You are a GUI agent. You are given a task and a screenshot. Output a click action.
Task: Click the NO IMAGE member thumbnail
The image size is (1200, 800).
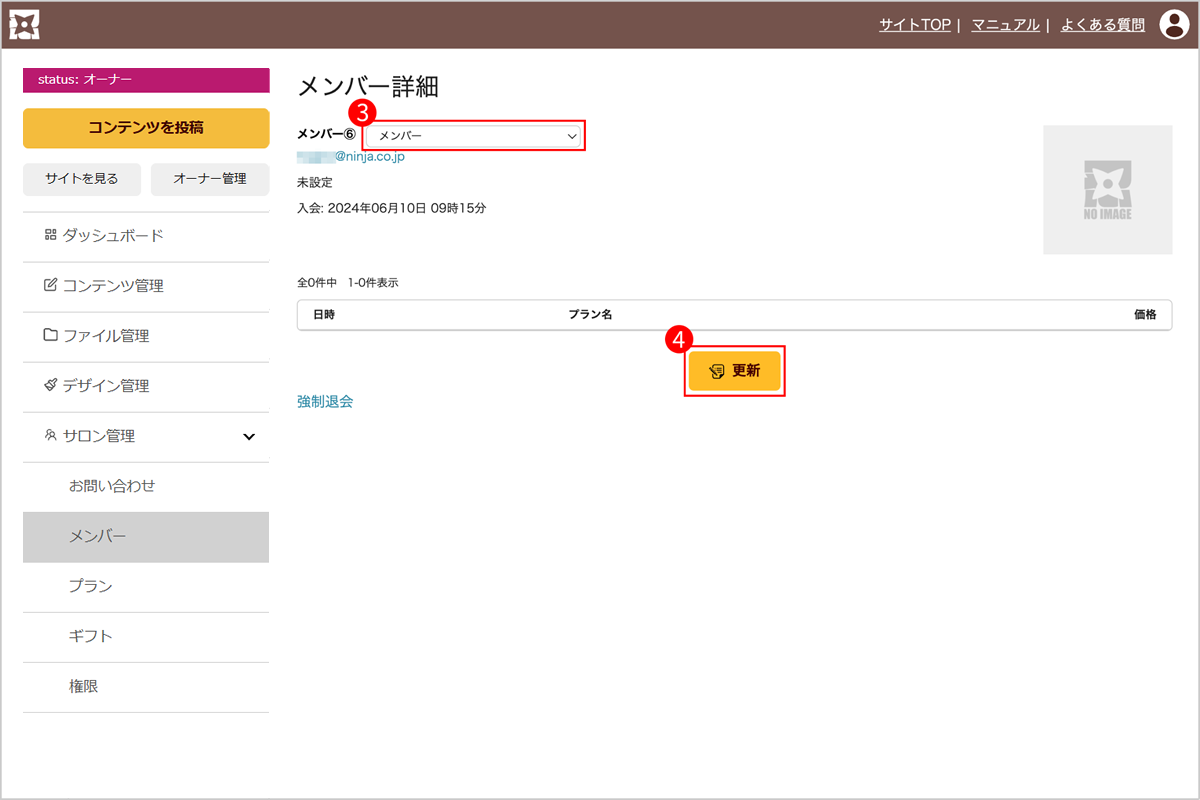(1107, 190)
